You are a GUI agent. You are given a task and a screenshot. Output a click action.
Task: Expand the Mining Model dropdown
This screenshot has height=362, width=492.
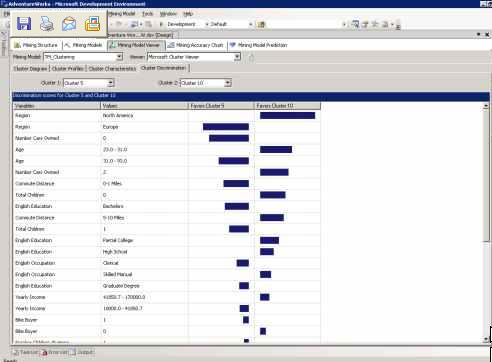pyautogui.click(x=119, y=57)
